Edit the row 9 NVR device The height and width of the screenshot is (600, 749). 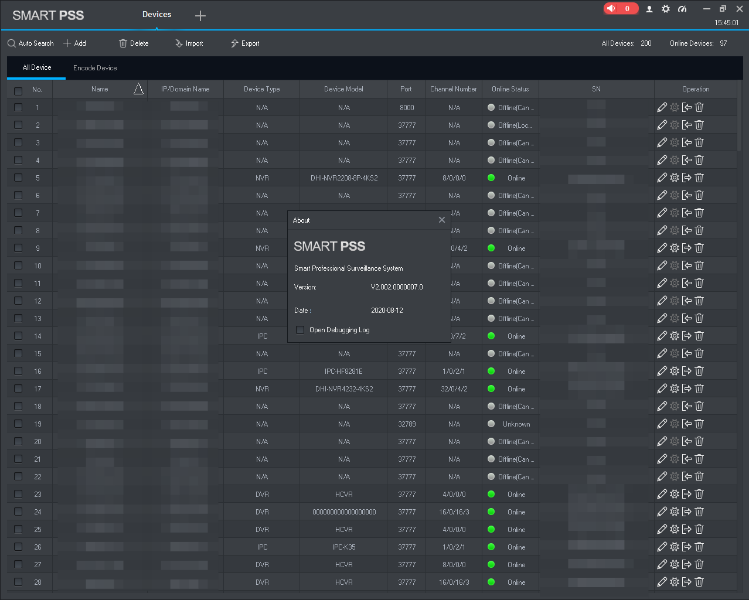662,248
